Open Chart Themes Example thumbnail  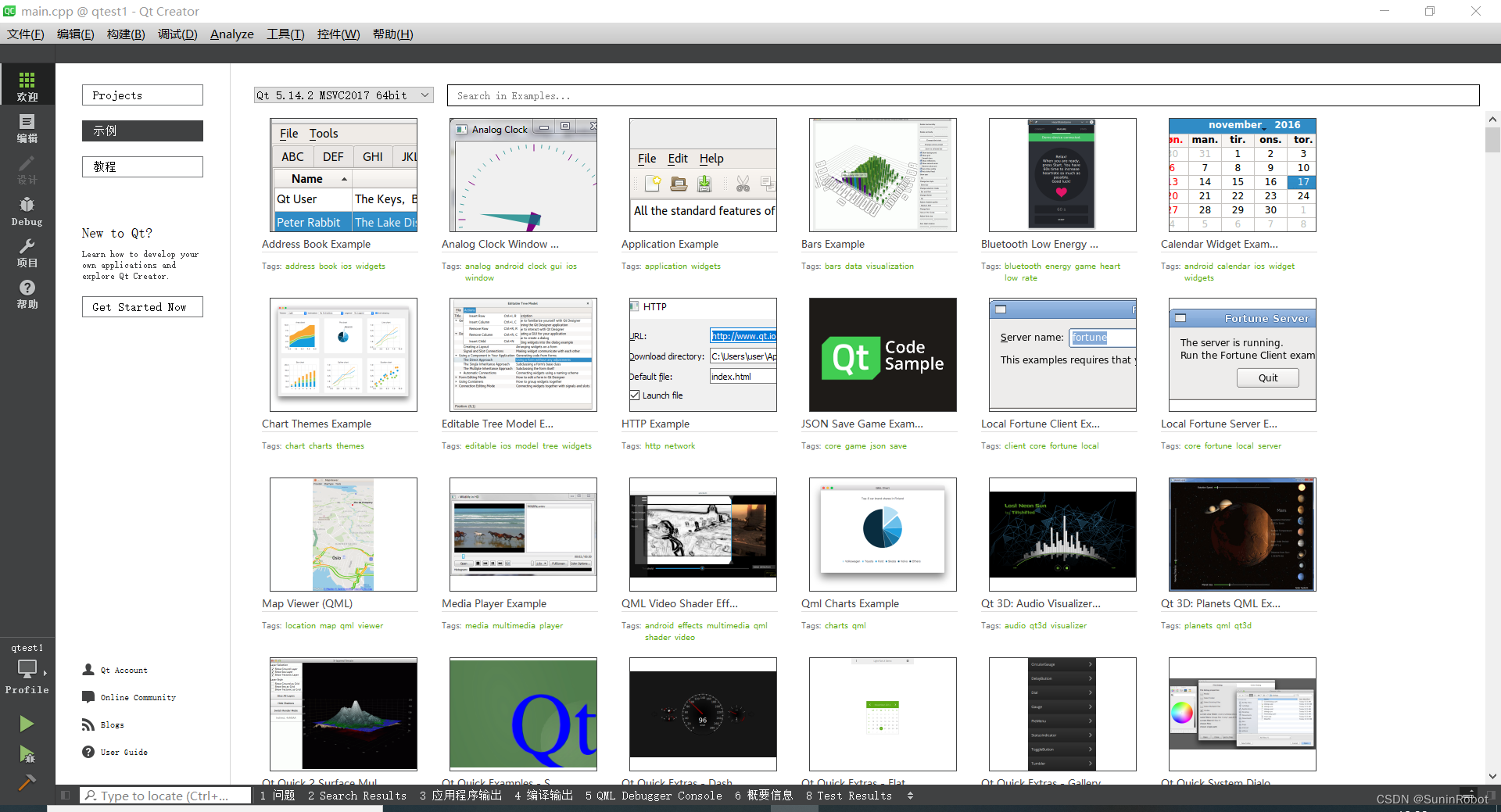pyautogui.click(x=343, y=355)
